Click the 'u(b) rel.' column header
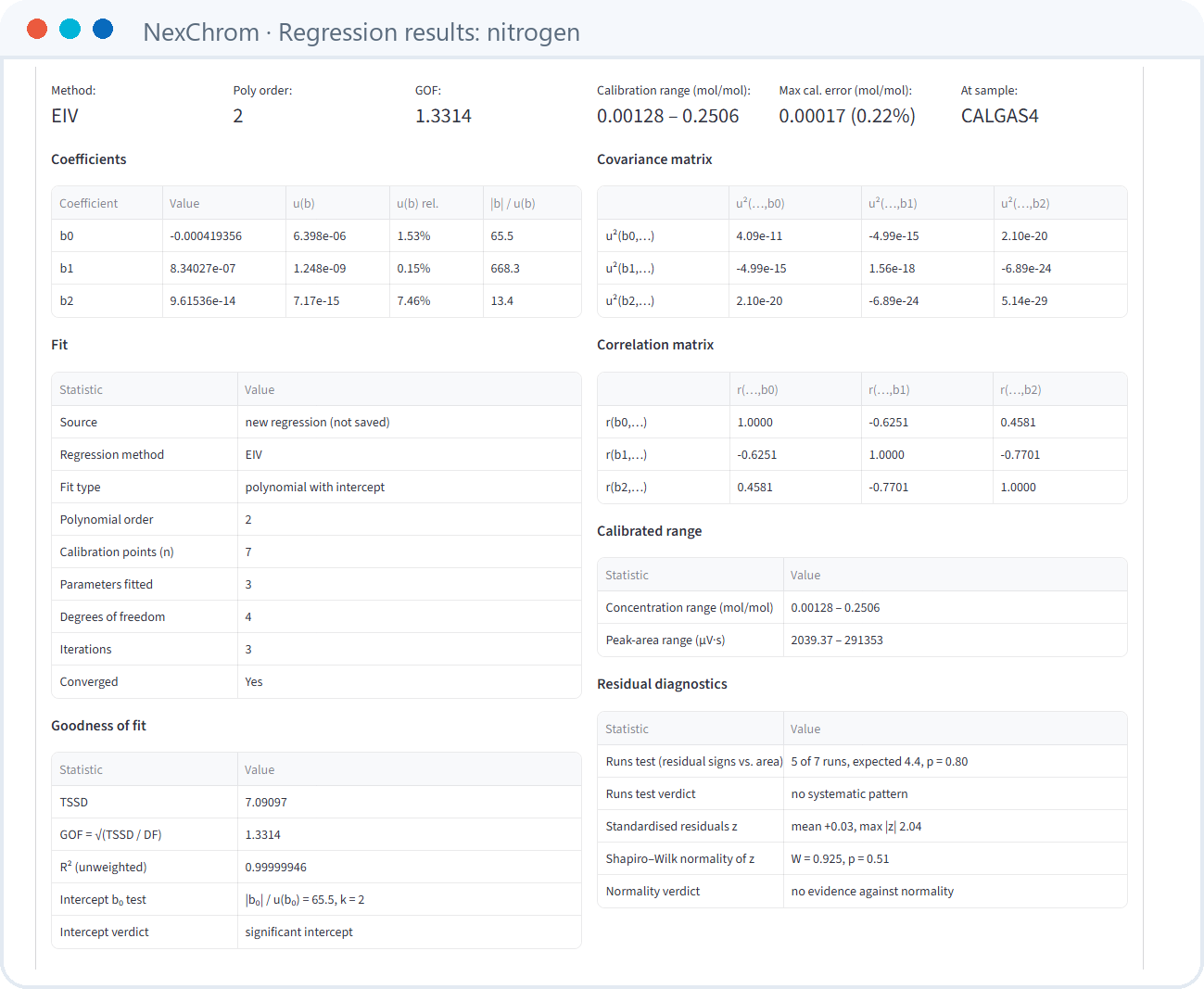The image size is (1204, 989). [417, 204]
